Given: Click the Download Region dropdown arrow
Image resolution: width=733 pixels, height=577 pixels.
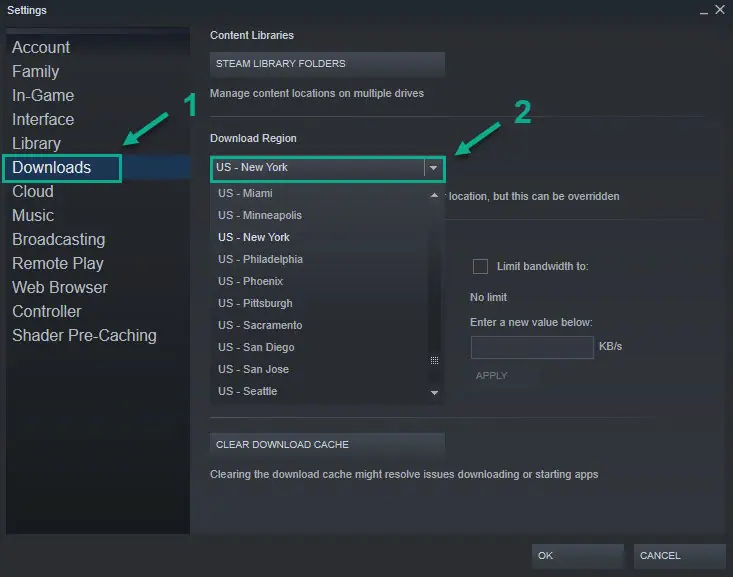Looking at the screenshot, I should (433, 168).
